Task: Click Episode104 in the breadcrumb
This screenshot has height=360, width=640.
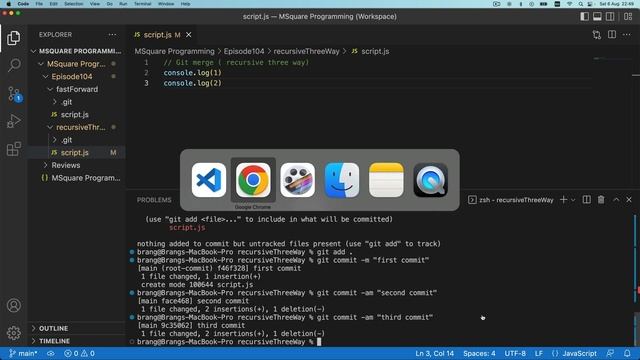Action: [244, 51]
